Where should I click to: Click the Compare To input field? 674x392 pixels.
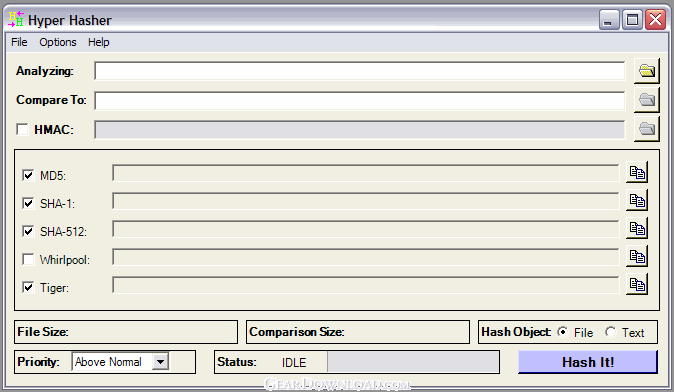[x=359, y=100]
